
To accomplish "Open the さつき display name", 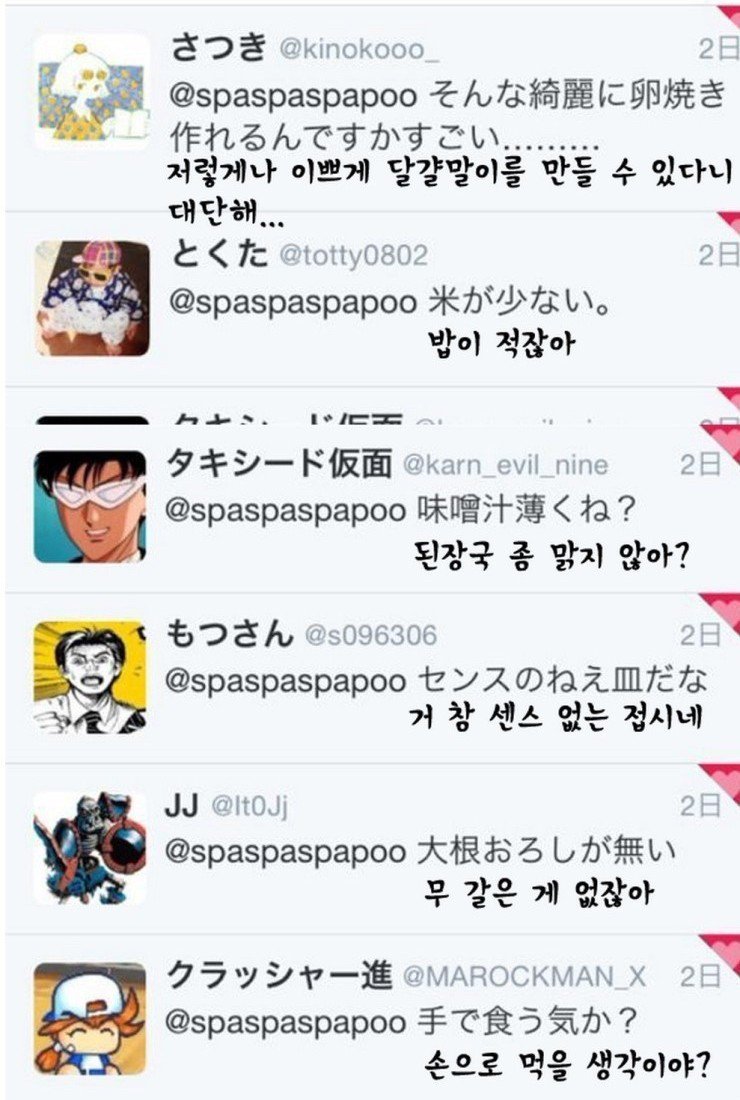I will point(219,48).
